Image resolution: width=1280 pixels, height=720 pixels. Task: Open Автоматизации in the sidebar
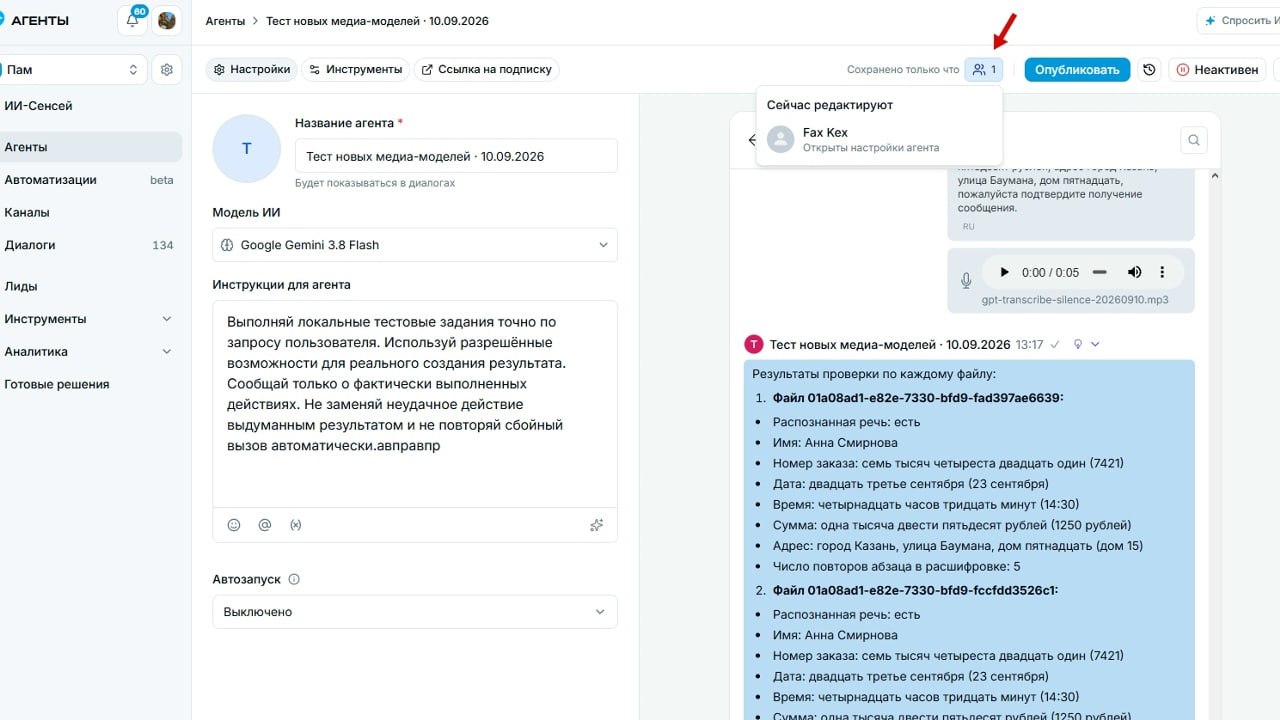click(91, 180)
